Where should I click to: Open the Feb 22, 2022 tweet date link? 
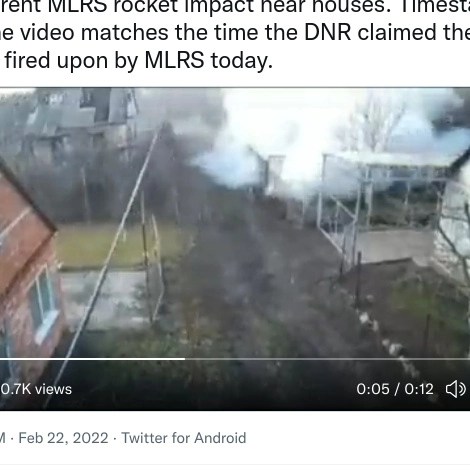63,438
